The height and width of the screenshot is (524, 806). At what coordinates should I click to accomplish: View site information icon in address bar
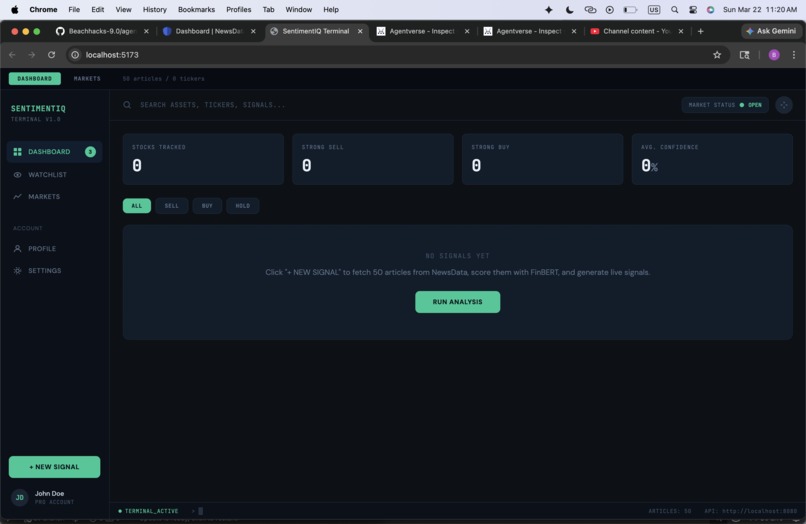(x=75, y=55)
